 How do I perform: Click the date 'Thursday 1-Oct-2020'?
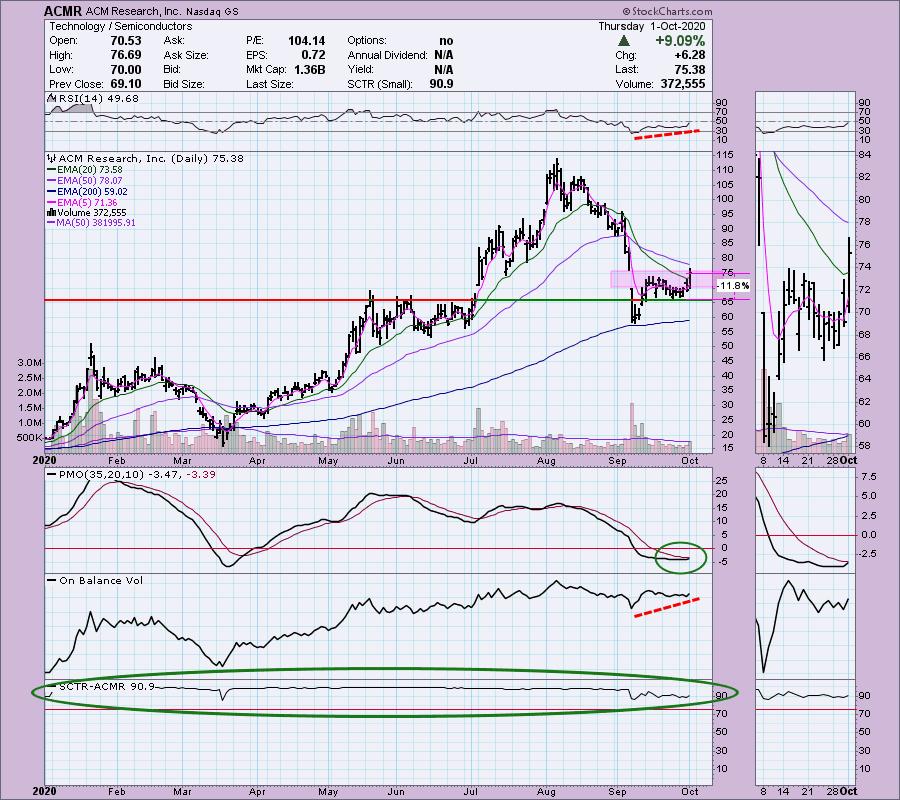point(651,26)
